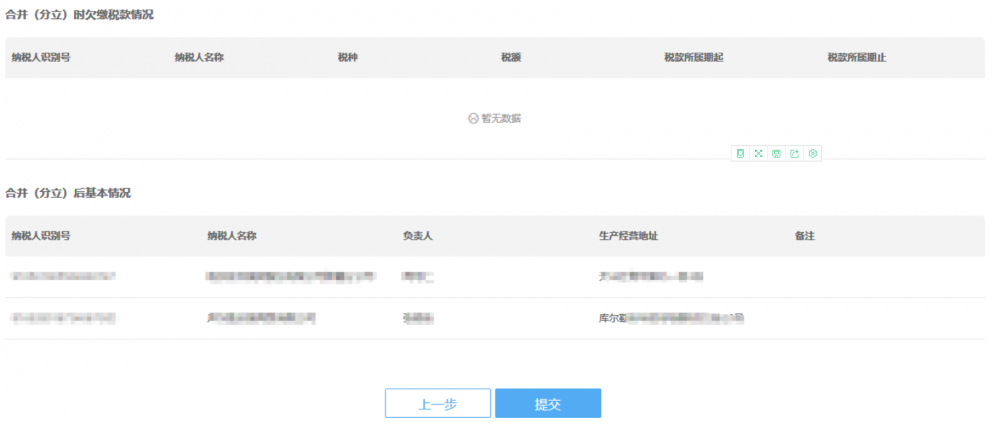Click the 生产经营地址 column header
This screenshot has width=1000, height=431.
pos(628,236)
